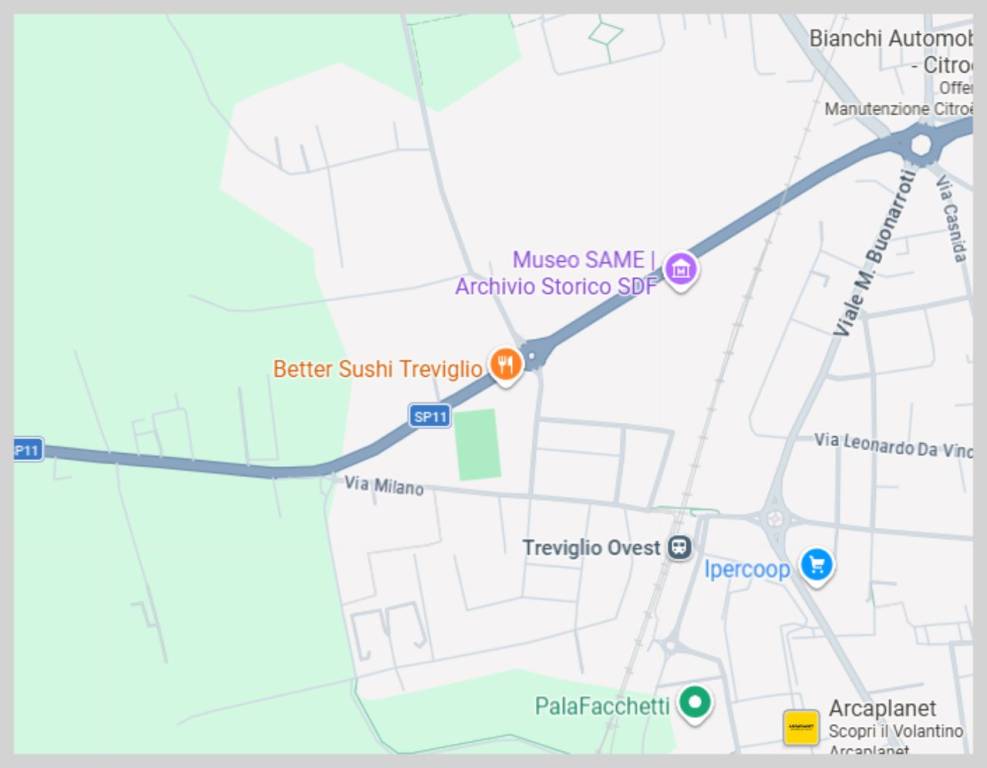
Task: Select the Treviglio Ovest station label
Action: [x=591, y=548]
